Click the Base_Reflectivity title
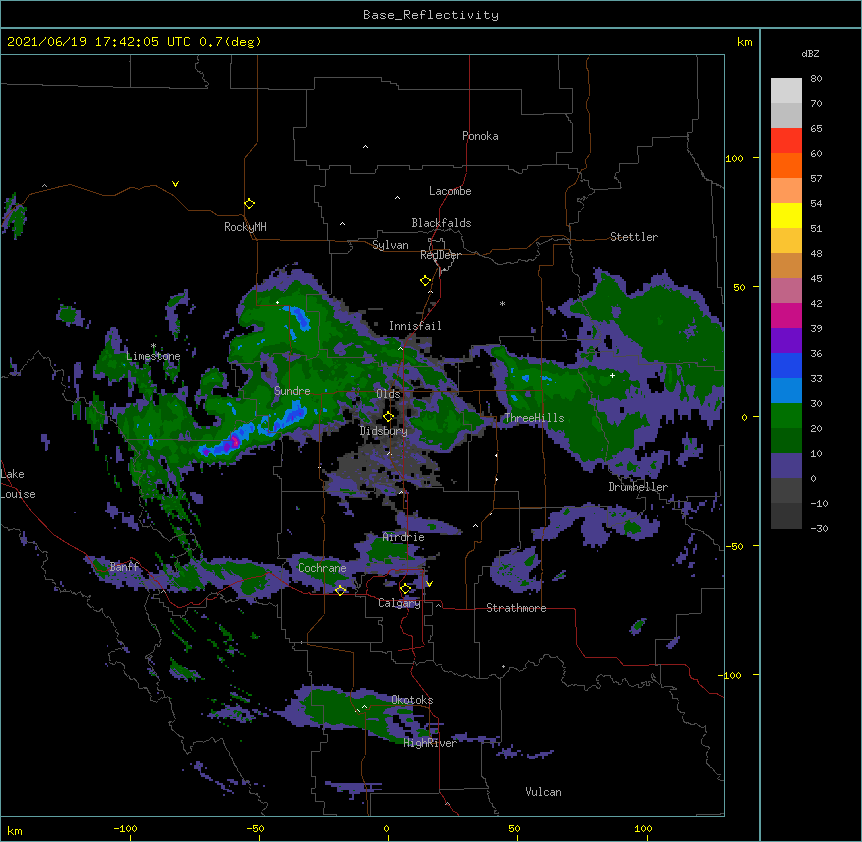Viewport: 862px width, 842px height. (x=431, y=15)
